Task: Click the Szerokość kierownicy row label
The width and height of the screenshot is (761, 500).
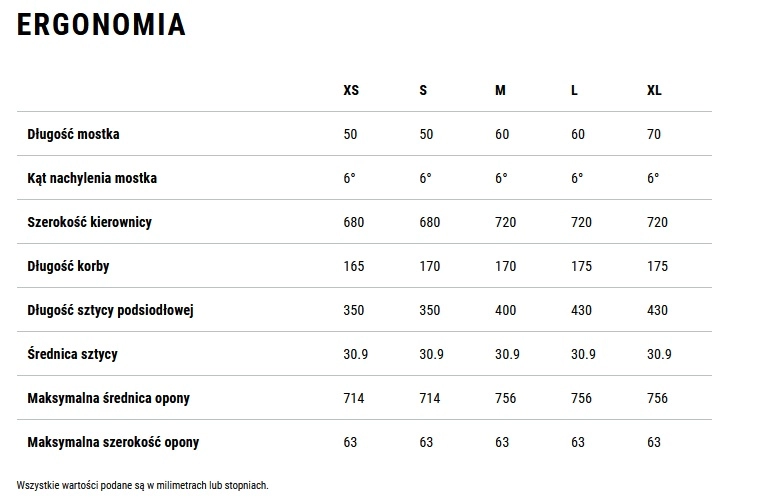Action: coord(90,222)
